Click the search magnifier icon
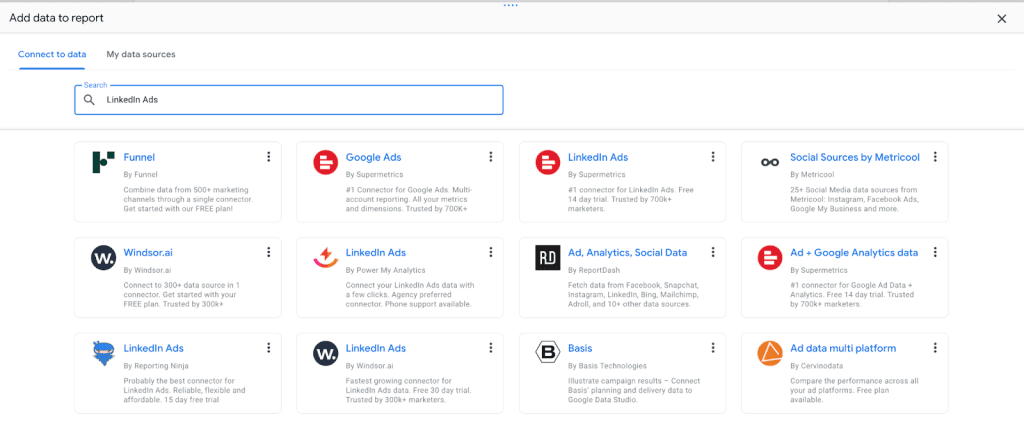 [x=89, y=100]
